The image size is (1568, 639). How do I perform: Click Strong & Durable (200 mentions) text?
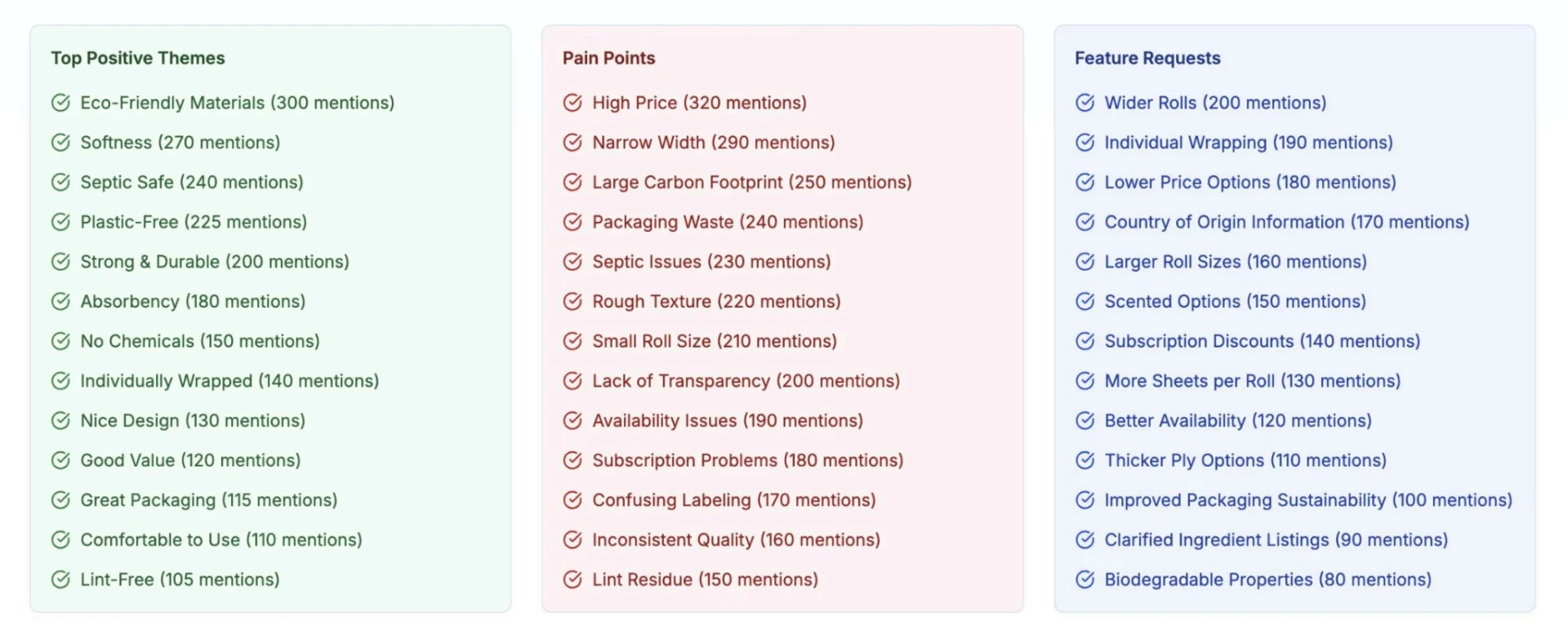point(214,262)
